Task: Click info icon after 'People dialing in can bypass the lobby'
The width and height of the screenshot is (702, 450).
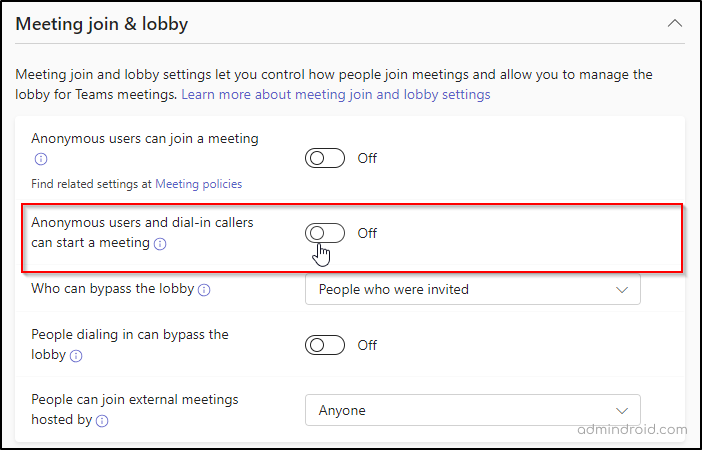Action: click(x=76, y=356)
